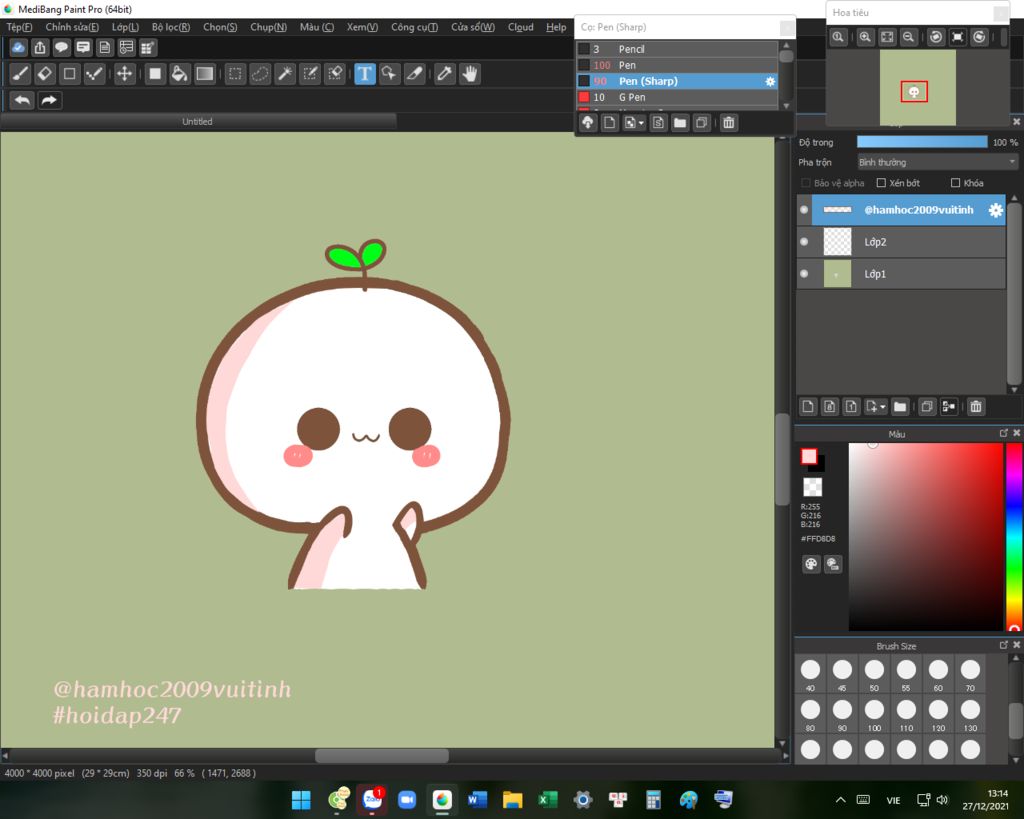Adjust the Độ trong opacity slider

click(922, 142)
